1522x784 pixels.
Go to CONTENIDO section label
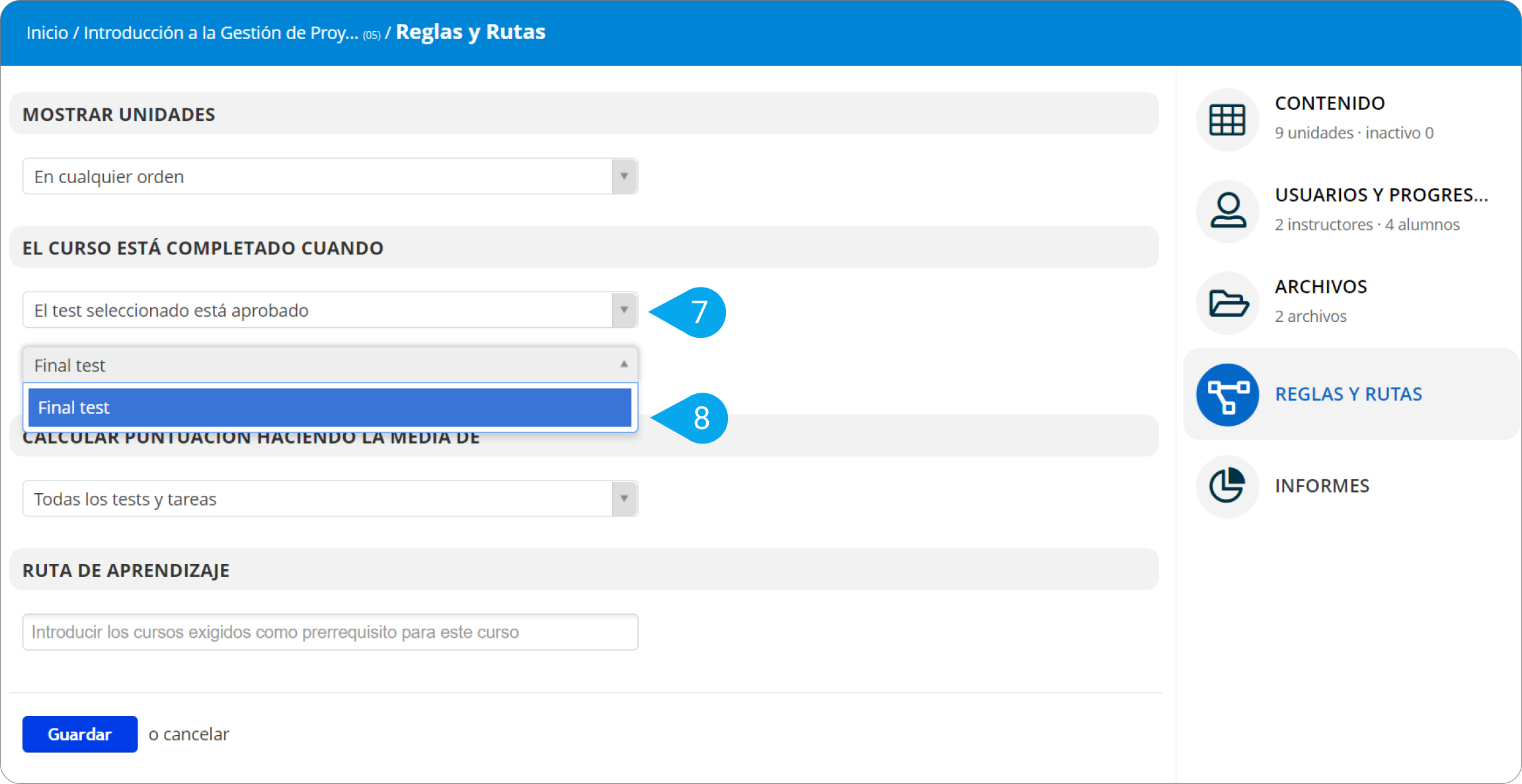[1329, 103]
